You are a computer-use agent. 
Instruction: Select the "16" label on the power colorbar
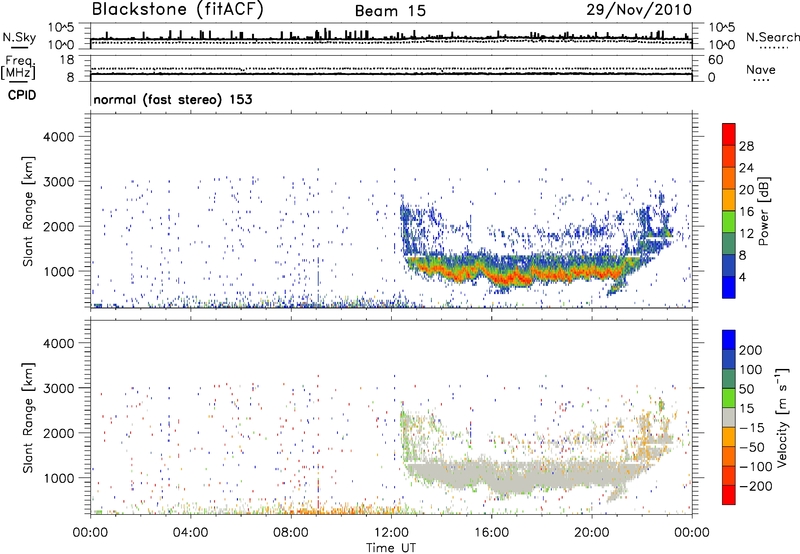point(746,212)
